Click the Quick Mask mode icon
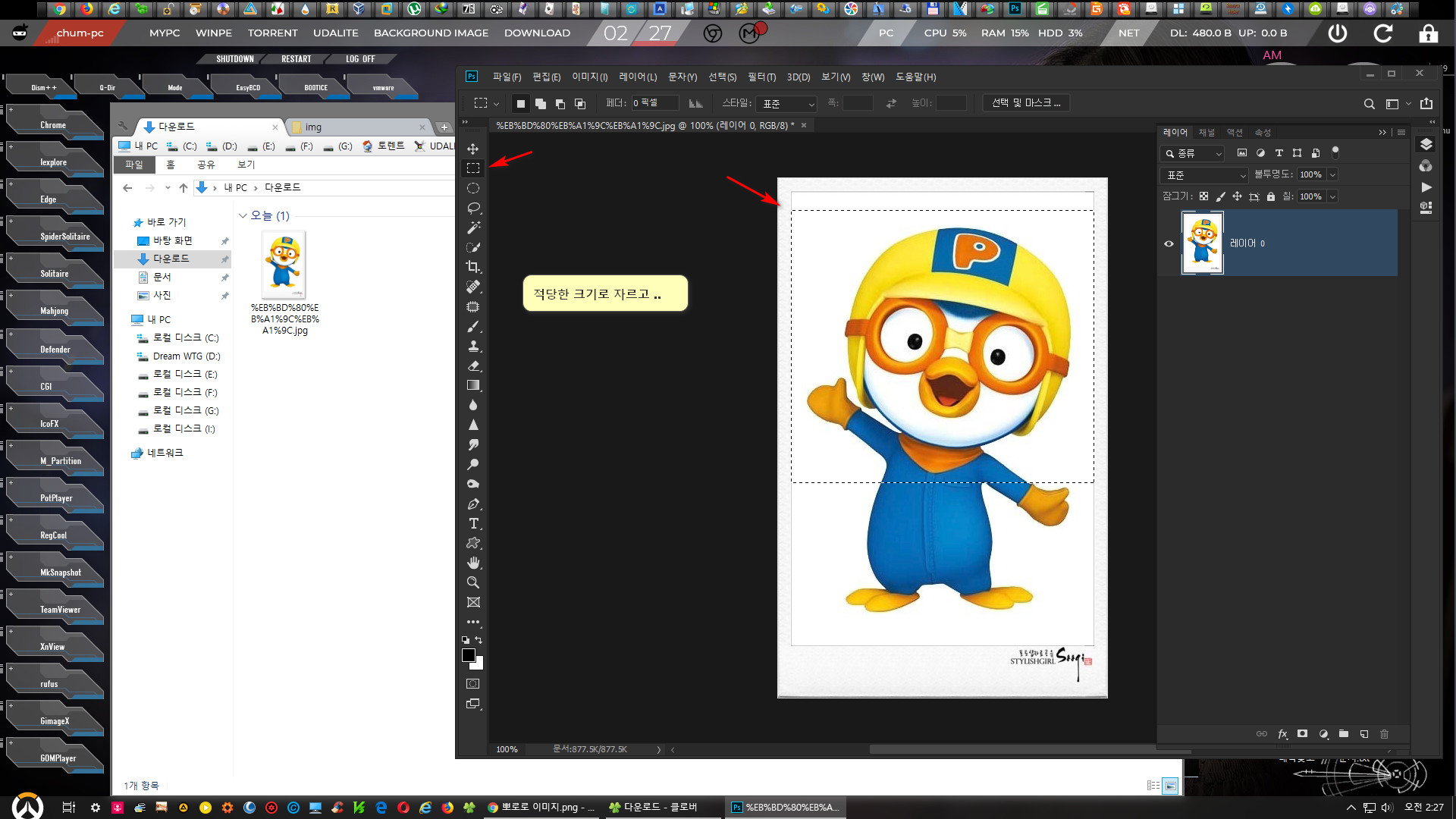1456x819 pixels. [x=473, y=683]
